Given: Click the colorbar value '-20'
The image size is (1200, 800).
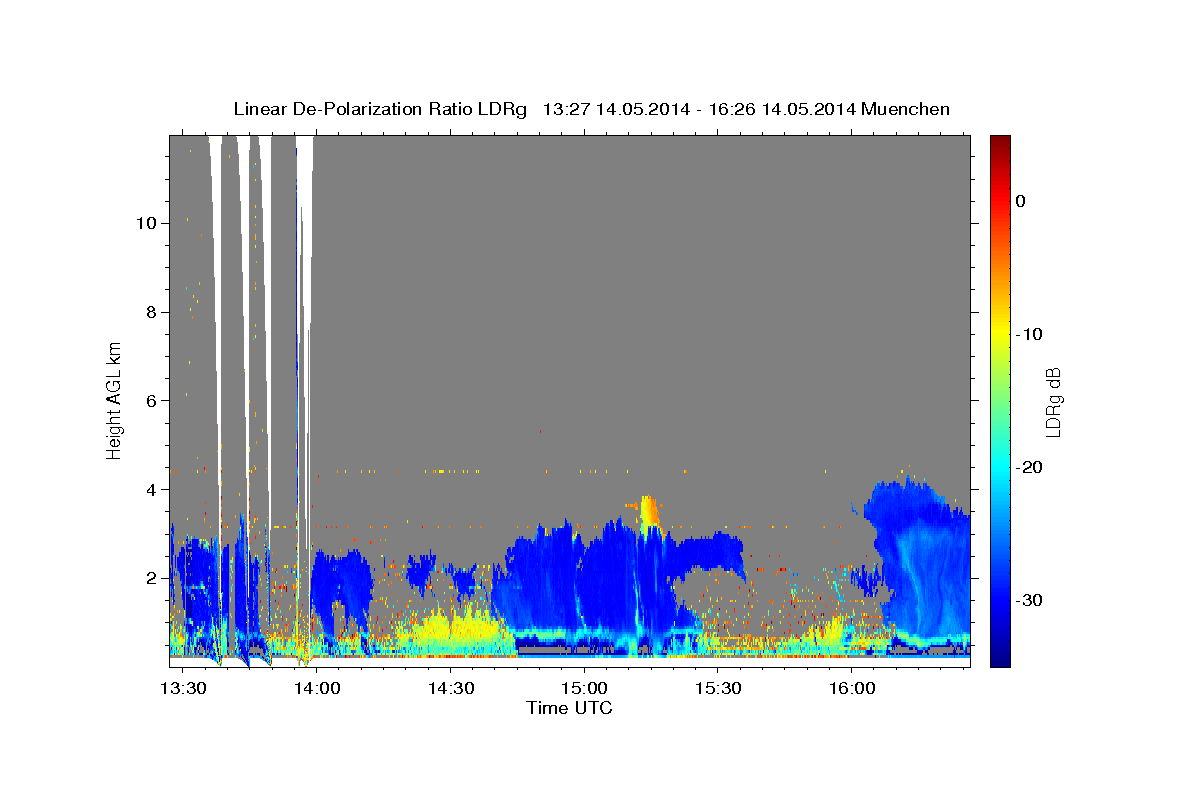Looking at the screenshot, I should [1030, 467].
